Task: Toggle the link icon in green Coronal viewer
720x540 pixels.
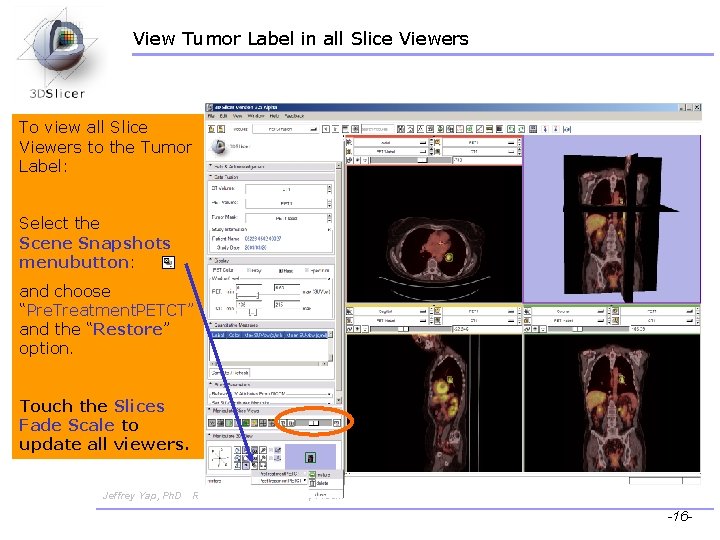Action: (x=527, y=329)
